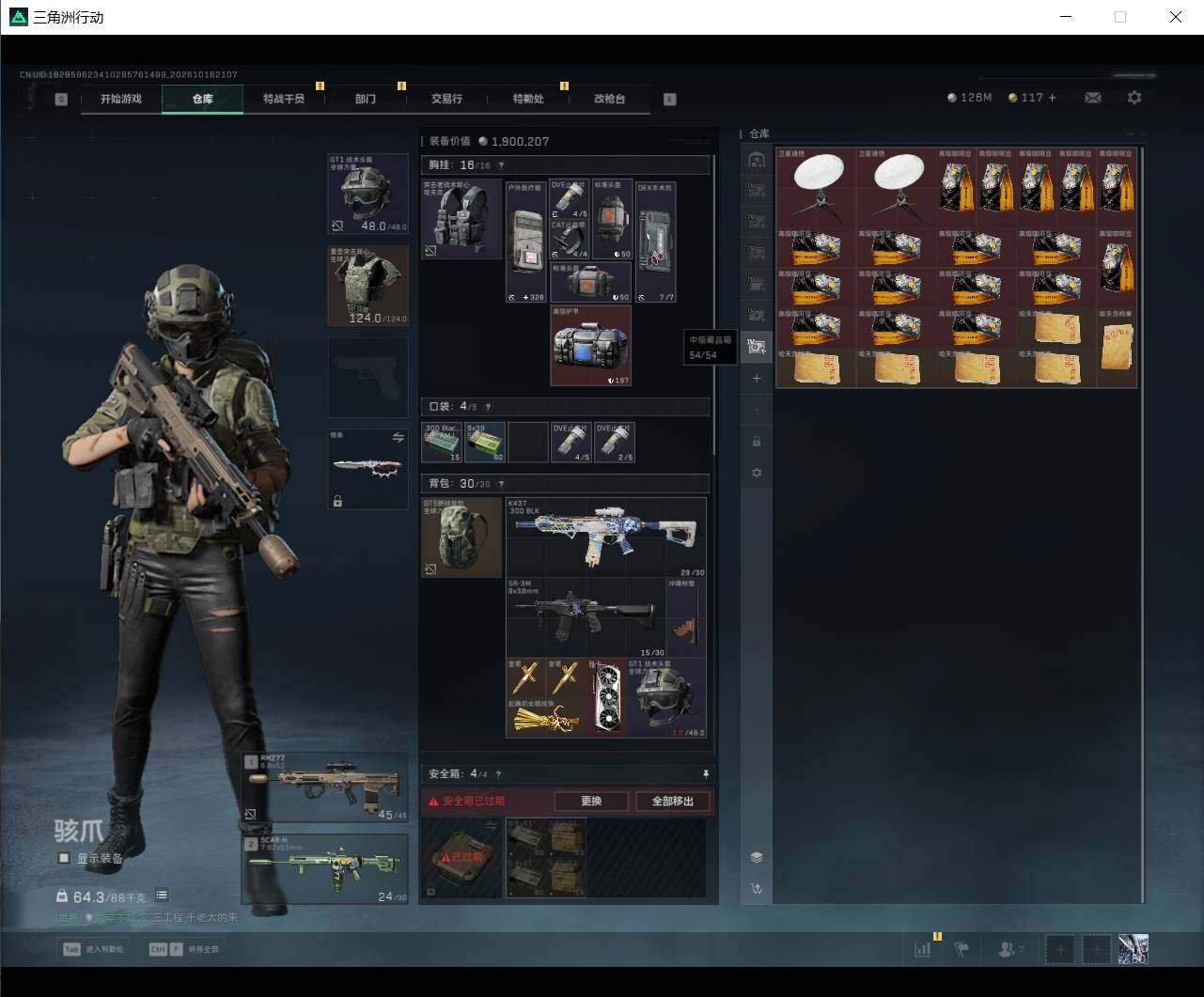Toggle safe box swap arrows icon

tap(491, 825)
